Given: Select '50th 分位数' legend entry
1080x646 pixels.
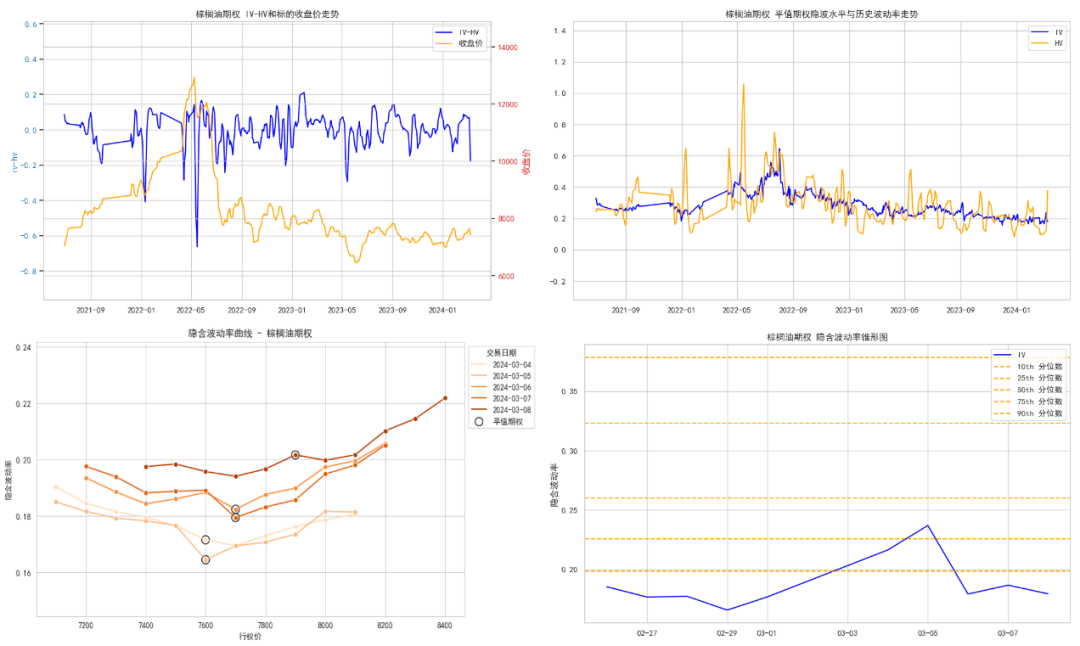Looking at the screenshot, I should (1028, 390).
